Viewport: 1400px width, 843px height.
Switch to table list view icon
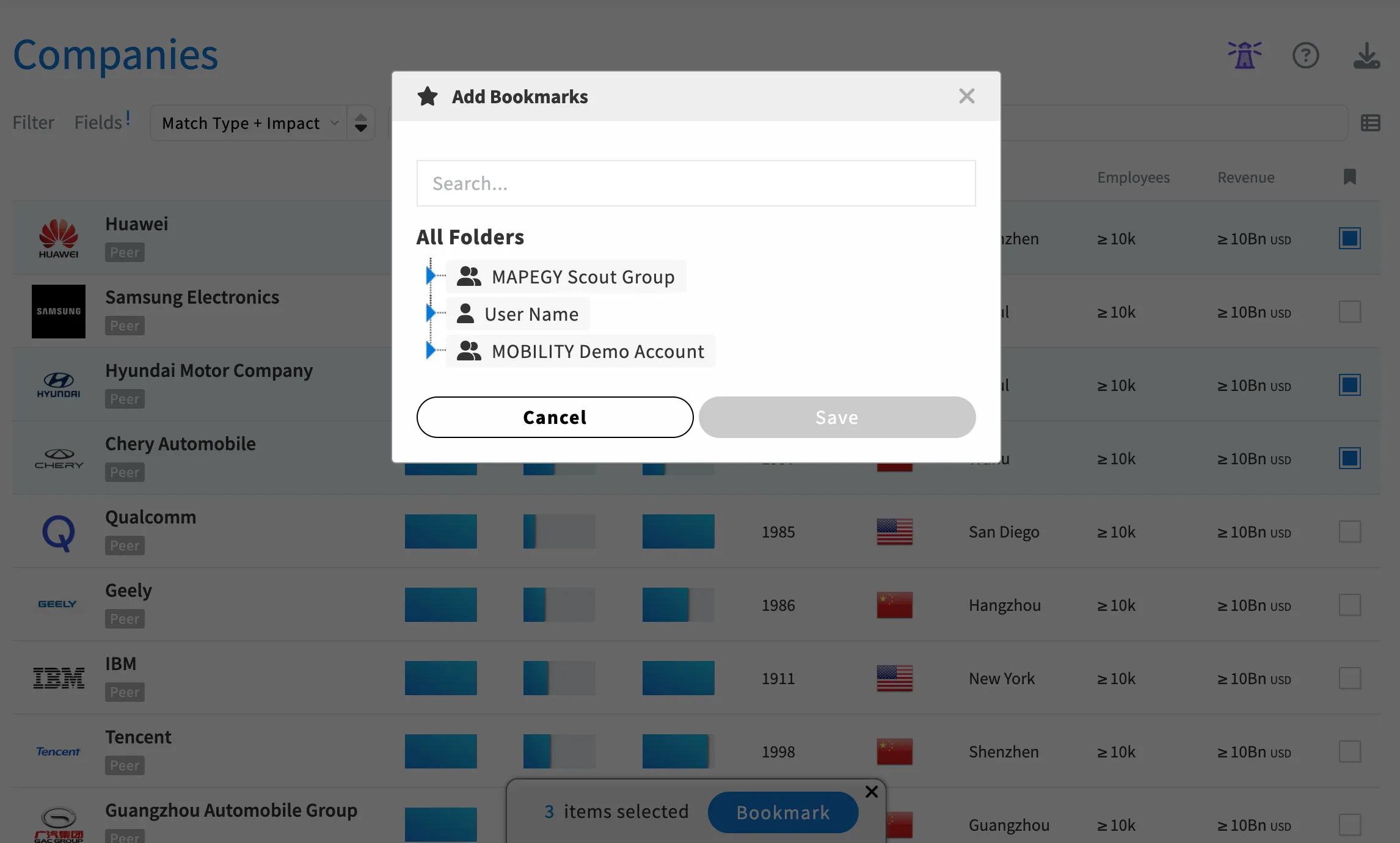tap(1370, 123)
